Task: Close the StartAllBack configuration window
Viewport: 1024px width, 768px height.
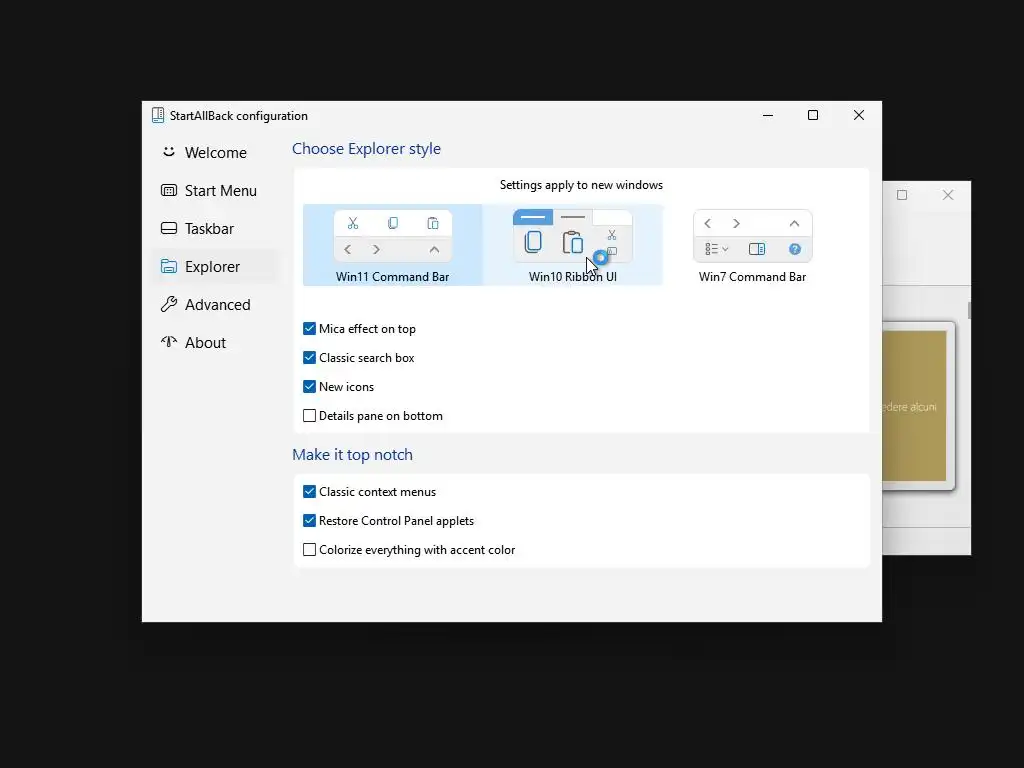Action: [859, 115]
